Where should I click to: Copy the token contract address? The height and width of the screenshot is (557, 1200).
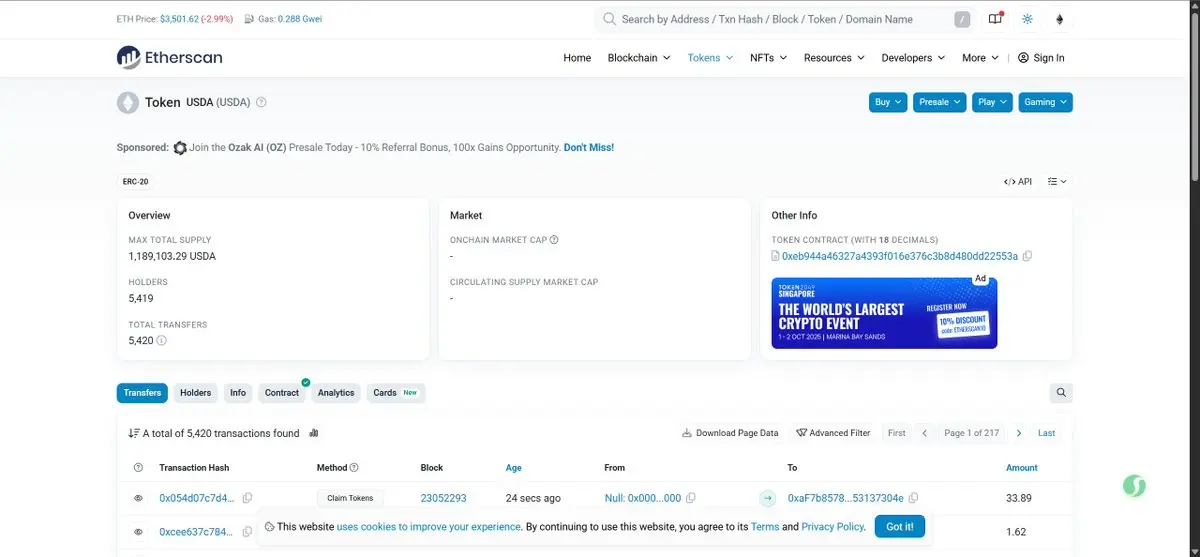tap(1027, 257)
